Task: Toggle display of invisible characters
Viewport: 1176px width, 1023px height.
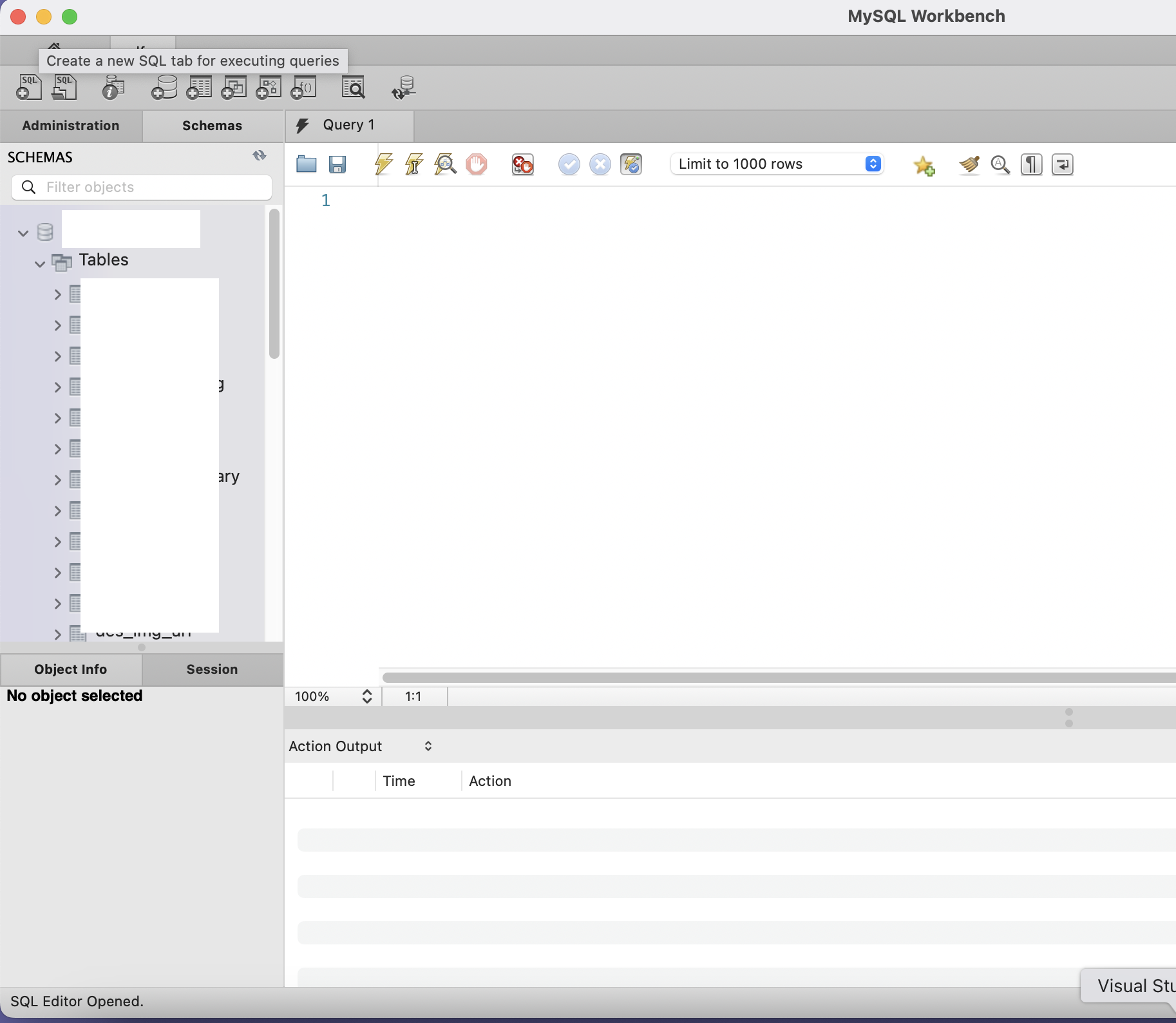Action: (1031, 164)
